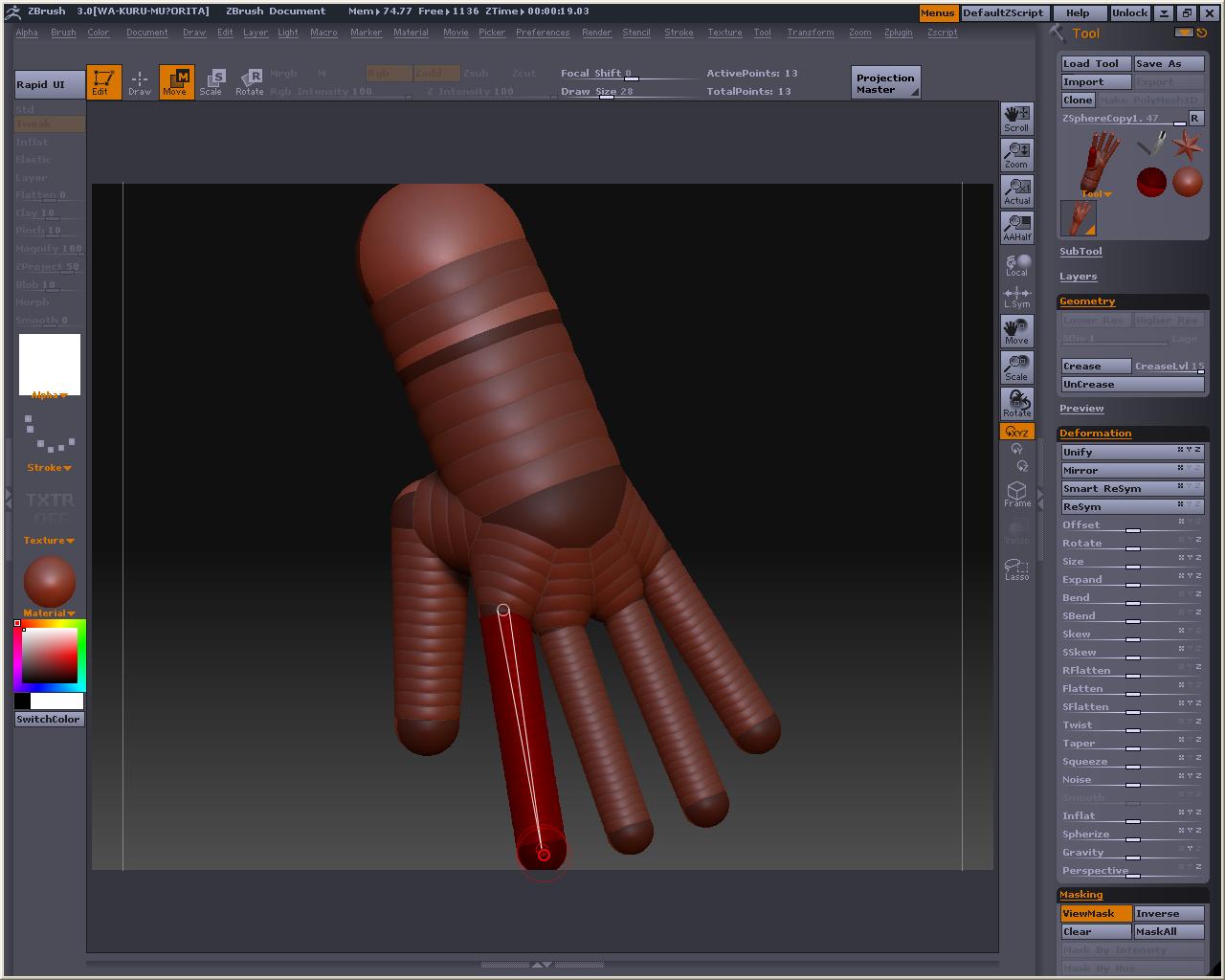
Task: Open the Transform menu
Action: [810, 33]
